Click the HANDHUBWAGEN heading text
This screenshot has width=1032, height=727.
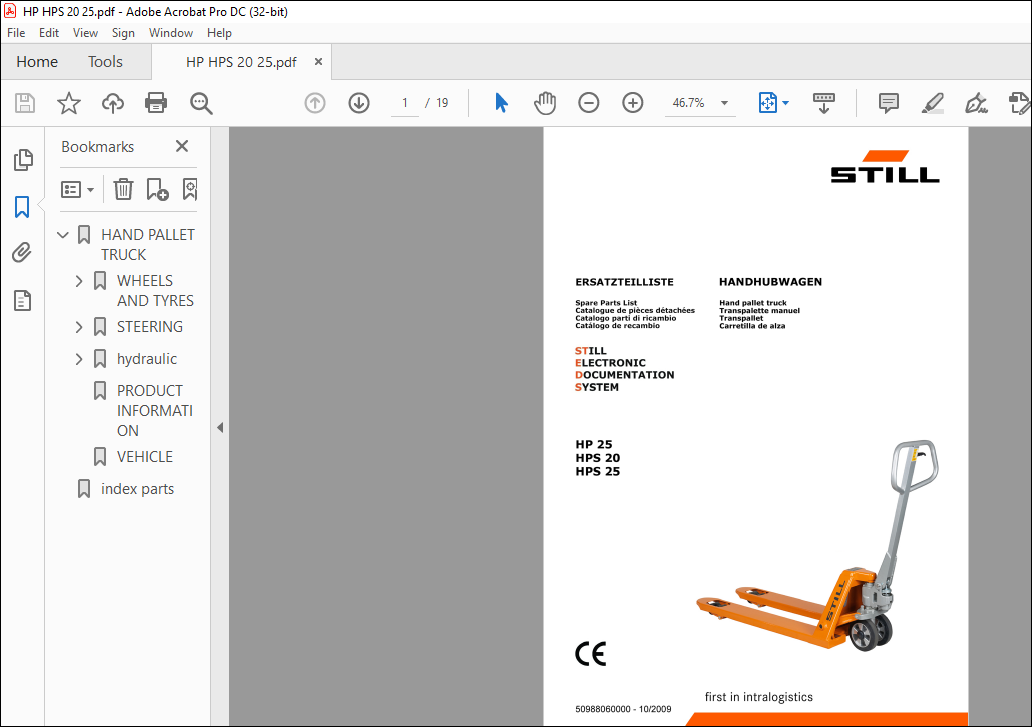click(x=770, y=282)
